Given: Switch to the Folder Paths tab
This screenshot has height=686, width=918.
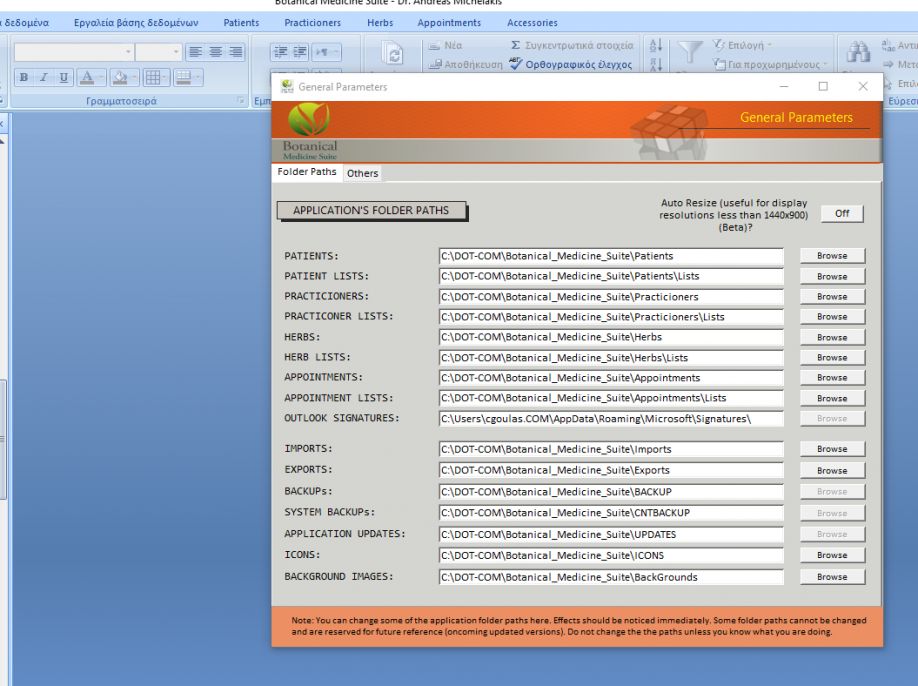Looking at the screenshot, I should point(307,172).
